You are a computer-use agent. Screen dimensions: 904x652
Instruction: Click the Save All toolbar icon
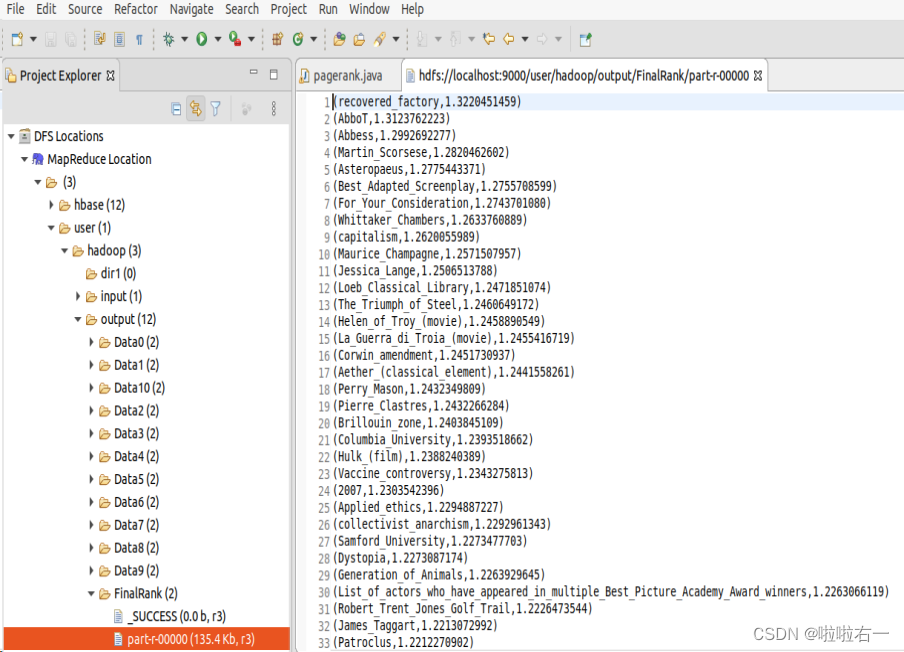tap(70, 39)
